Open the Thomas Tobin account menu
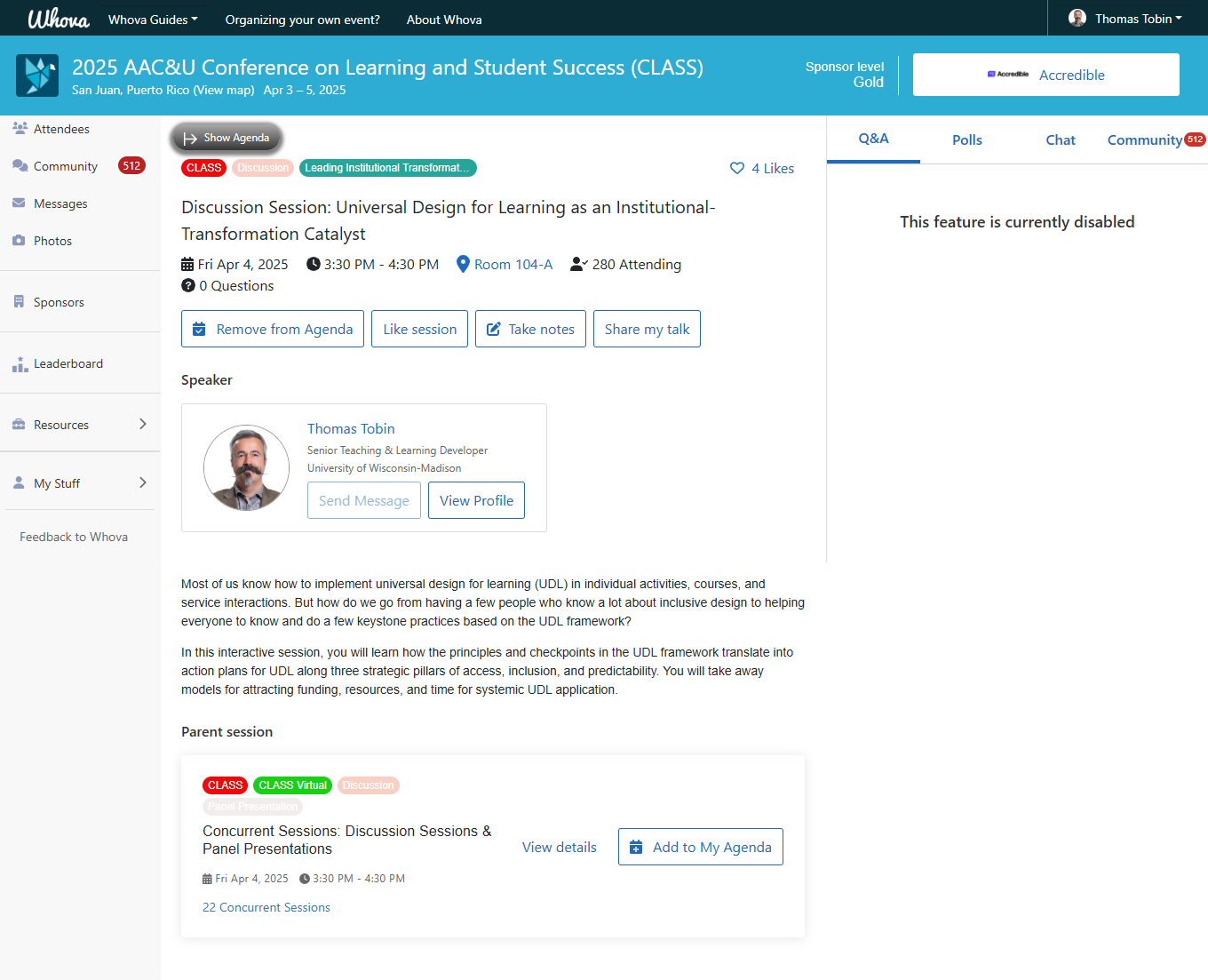Image resolution: width=1208 pixels, height=980 pixels. 1126,19
